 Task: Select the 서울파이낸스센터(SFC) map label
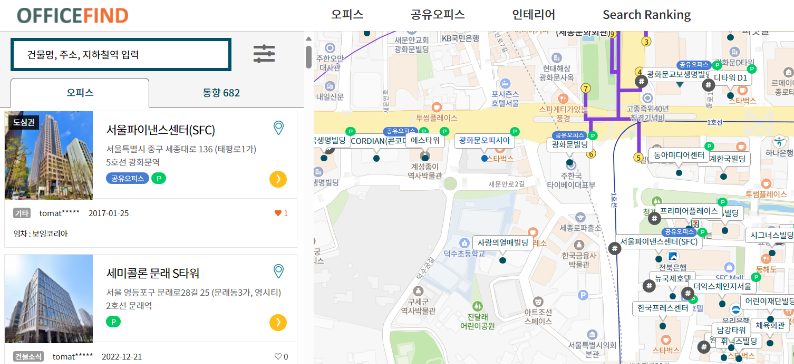[x=658, y=241]
